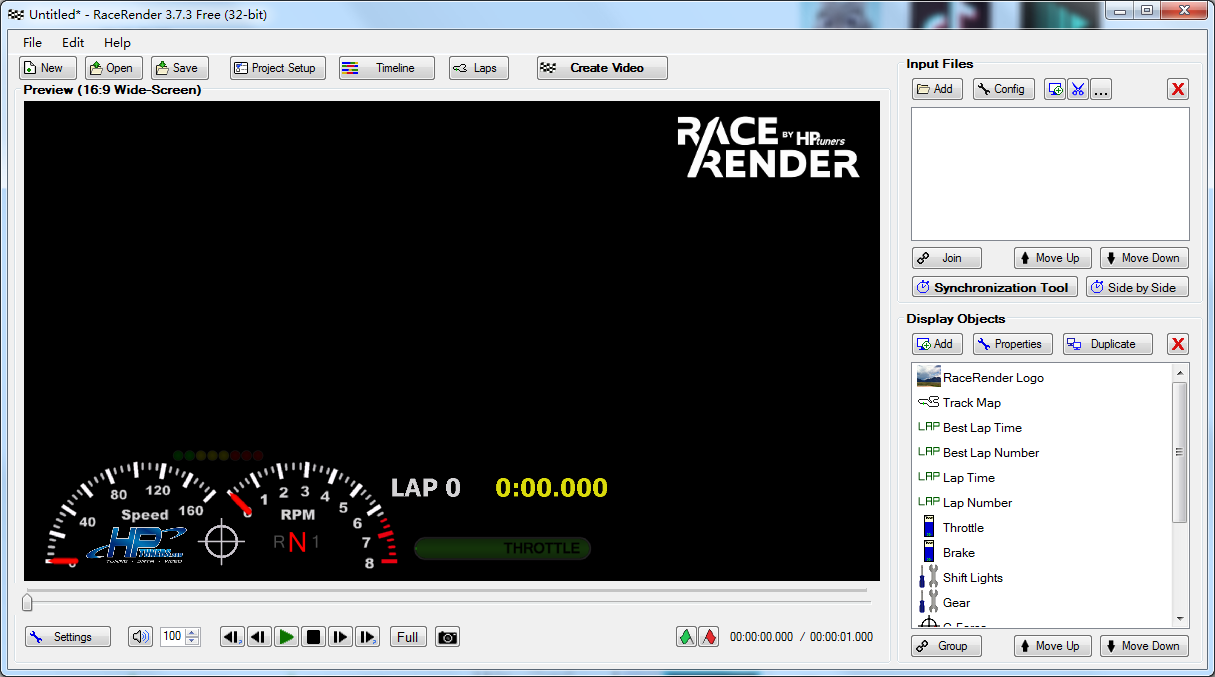Viewport: 1215px width, 677px height.
Task: Click the green start marker flag icon
Action: [686, 637]
